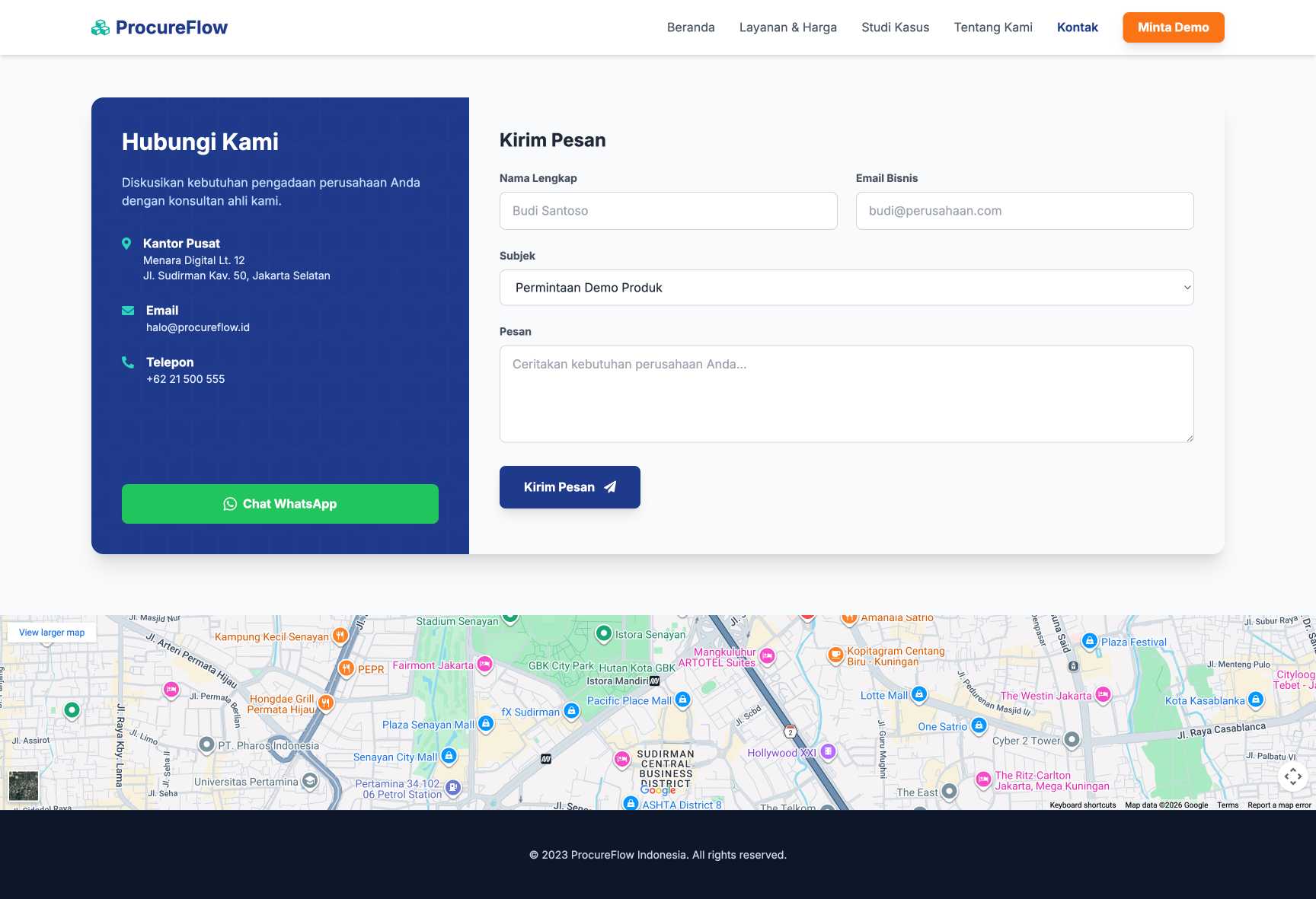Click the Minta Demo button
Image resolution: width=1316 pixels, height=899 pixels.
click(x=1173, y=27)
